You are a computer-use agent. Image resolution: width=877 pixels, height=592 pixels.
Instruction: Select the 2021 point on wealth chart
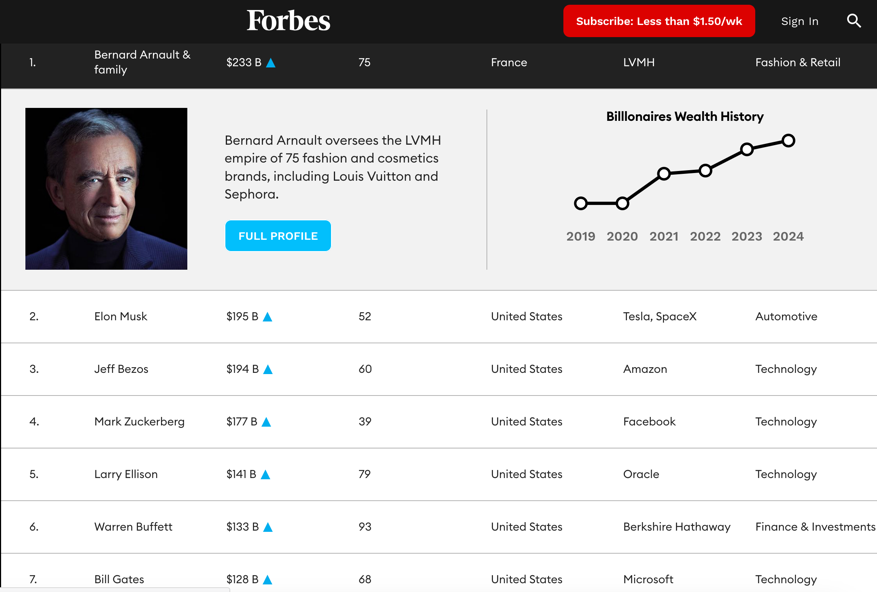coord(664,174)
